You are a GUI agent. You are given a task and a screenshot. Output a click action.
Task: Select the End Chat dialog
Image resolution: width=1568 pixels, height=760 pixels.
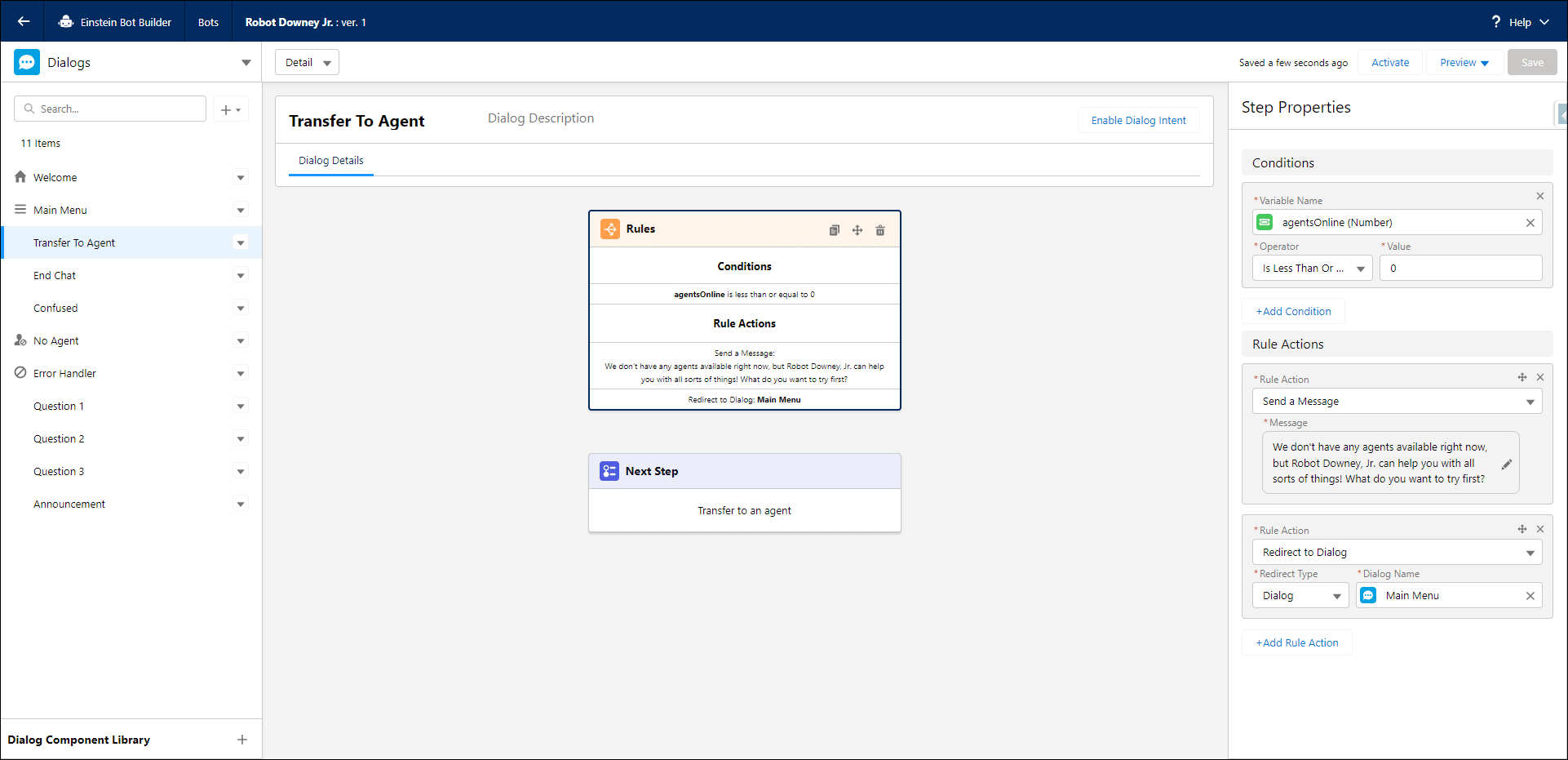(54, 275)
